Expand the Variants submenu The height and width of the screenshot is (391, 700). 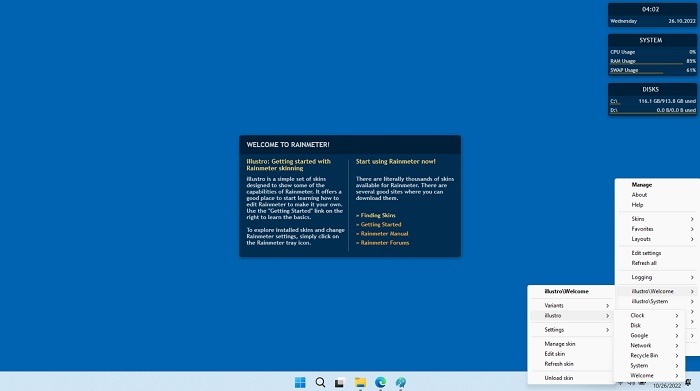(571, 306)
